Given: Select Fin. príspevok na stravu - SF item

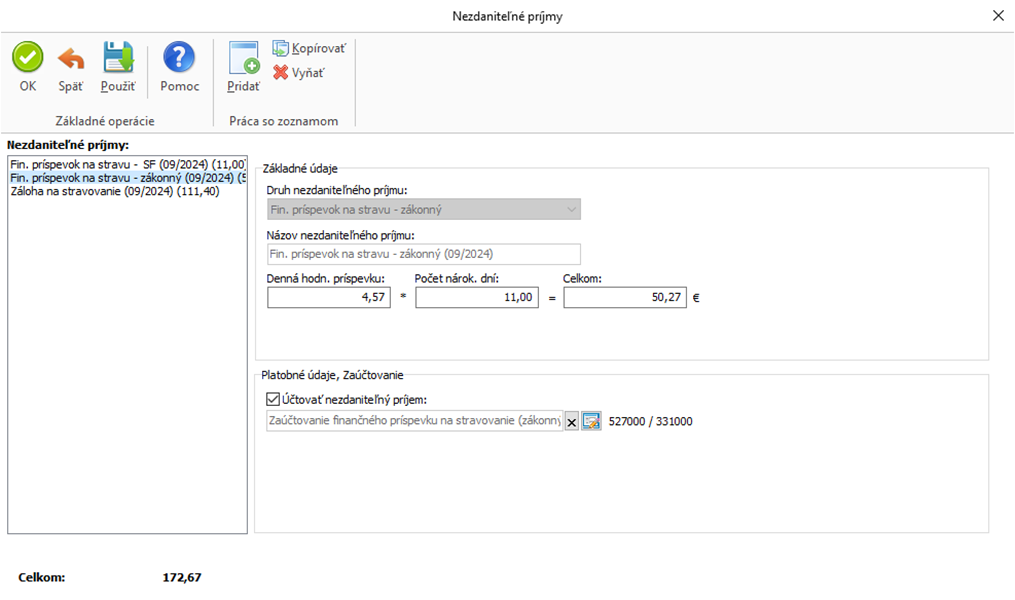Looking at the screenshot, I should pyautogui.click(x=126, y=164).
